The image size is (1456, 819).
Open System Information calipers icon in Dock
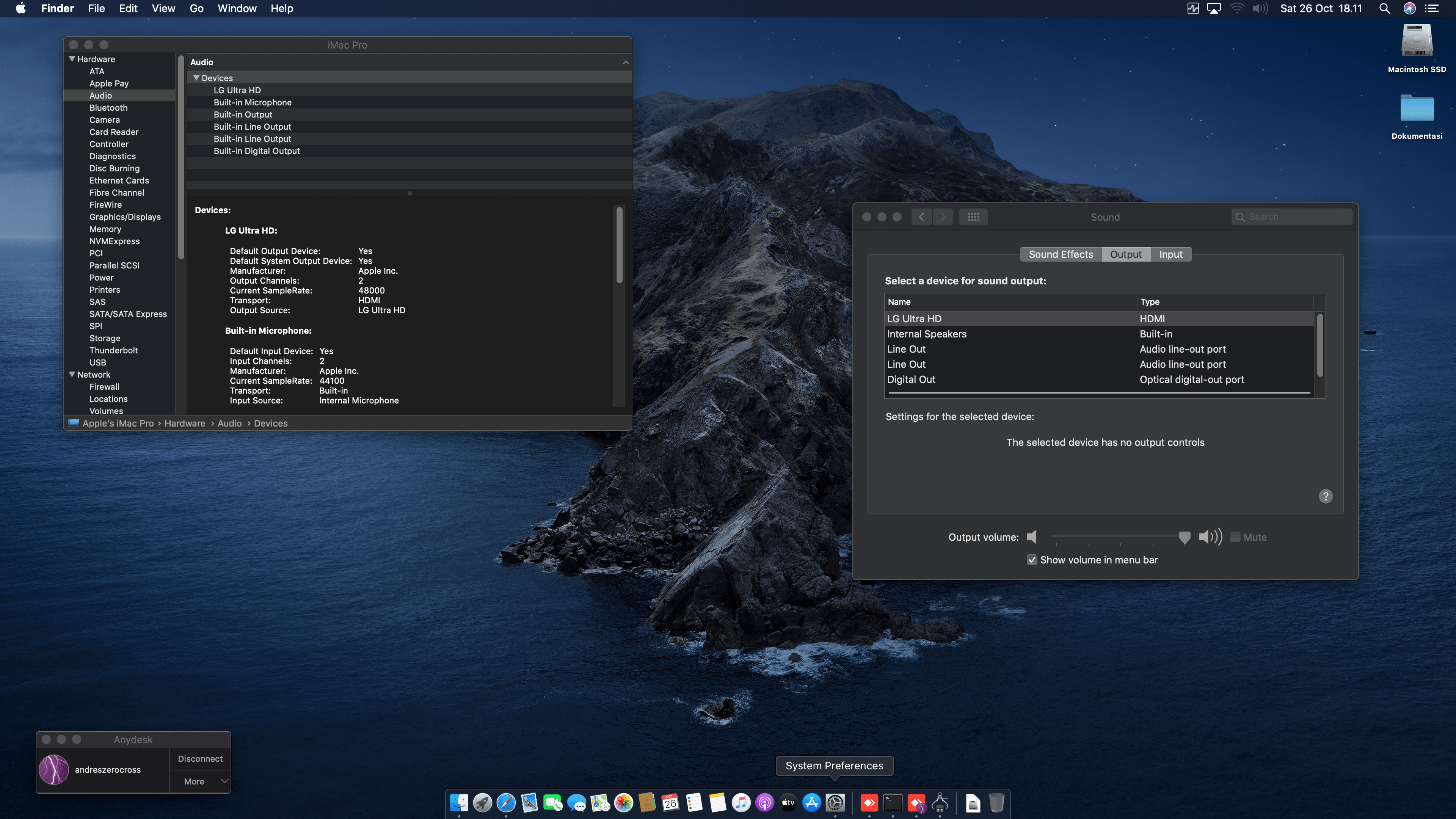(940, 802)
